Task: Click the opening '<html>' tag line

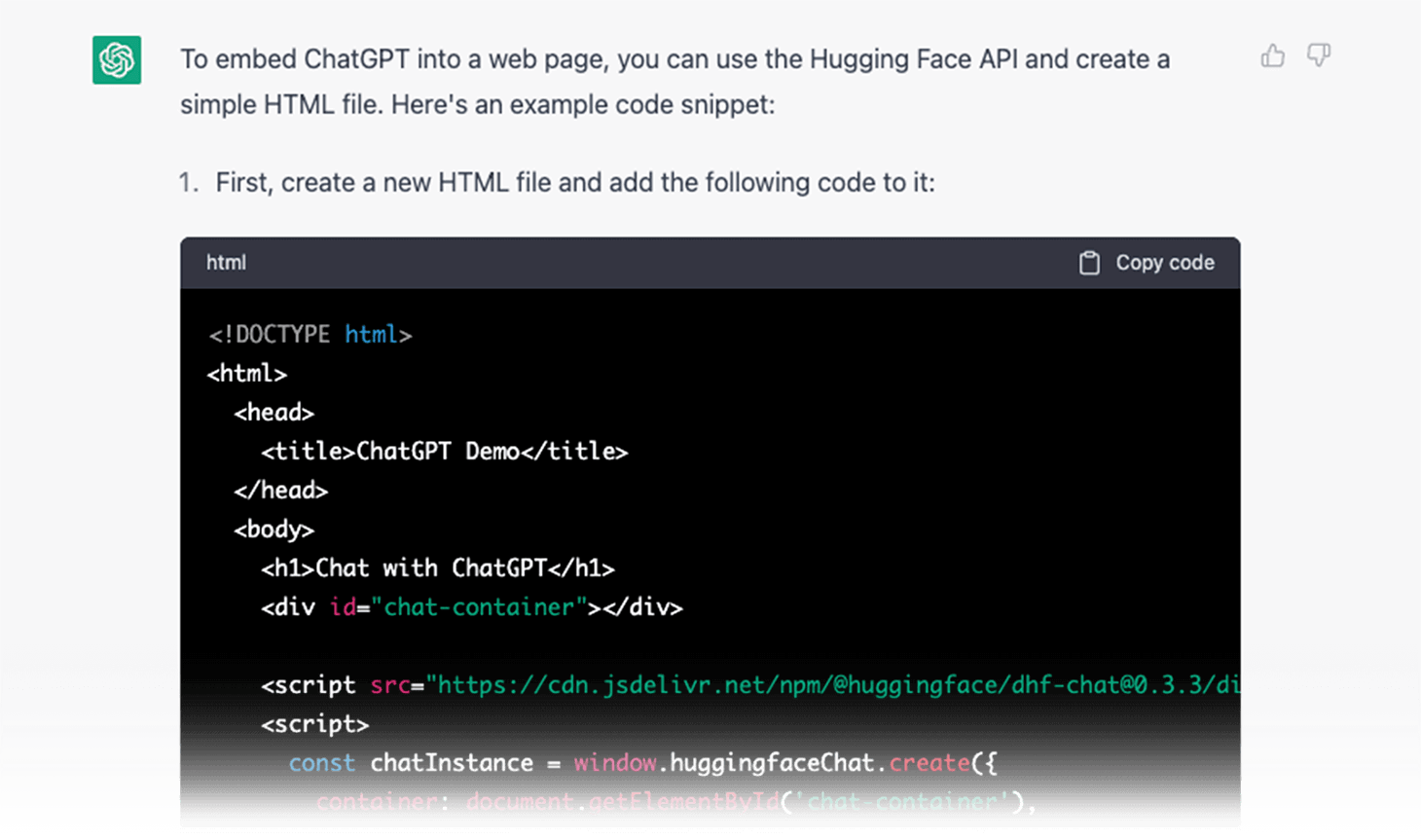Action: tap(246, 374)
